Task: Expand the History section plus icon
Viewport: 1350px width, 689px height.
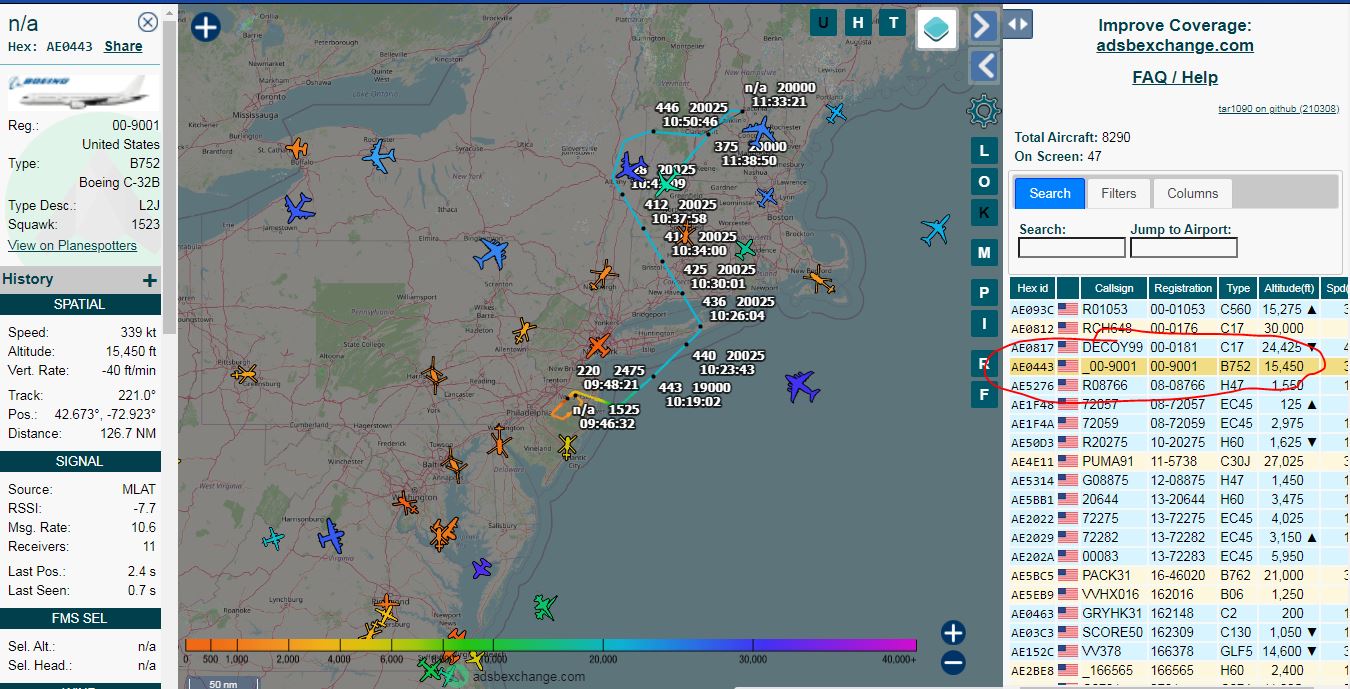Action: (150, 280)
